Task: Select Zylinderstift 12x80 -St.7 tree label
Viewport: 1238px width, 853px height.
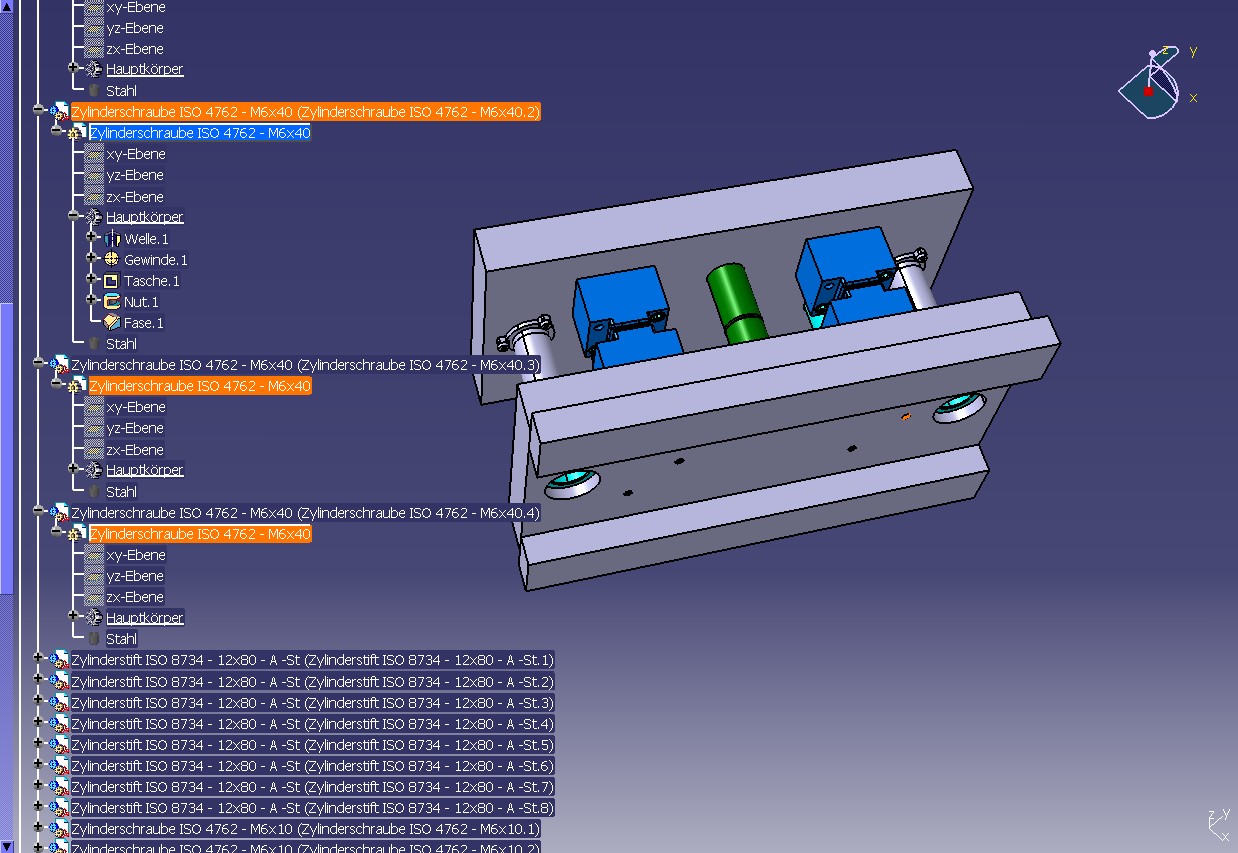Action: click(312, 787)
